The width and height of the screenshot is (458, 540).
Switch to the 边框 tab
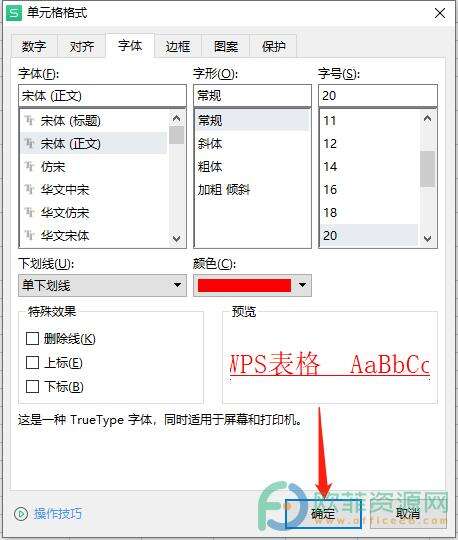[x=178, y=46]
